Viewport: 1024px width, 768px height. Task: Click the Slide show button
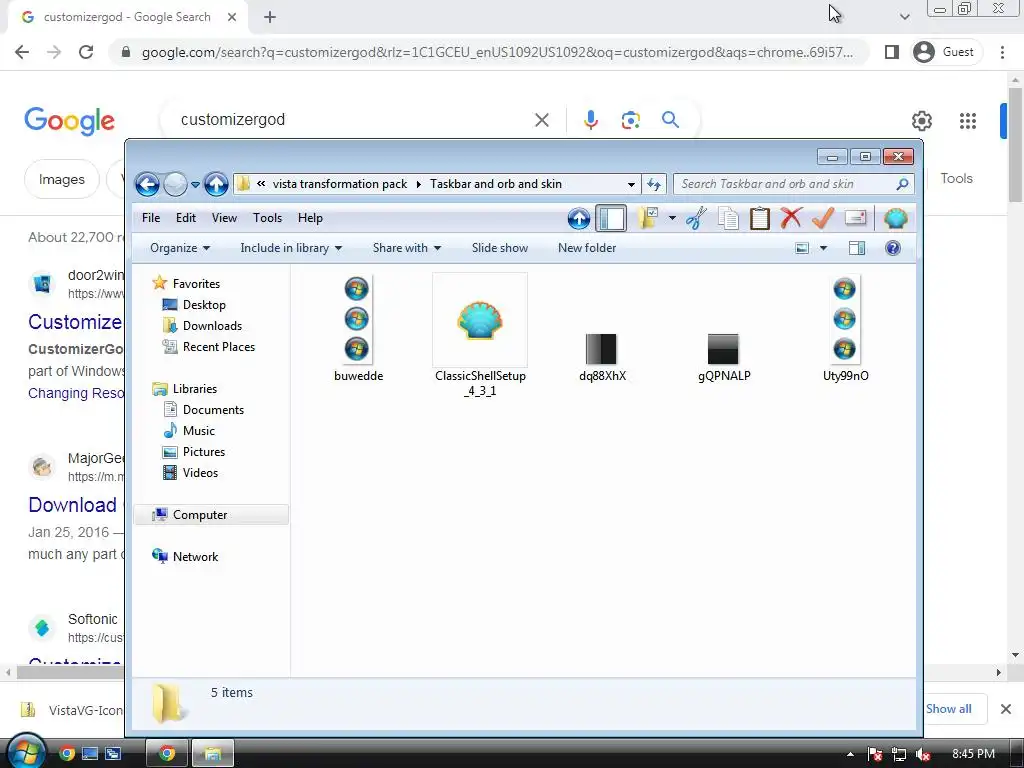(500, 248)
